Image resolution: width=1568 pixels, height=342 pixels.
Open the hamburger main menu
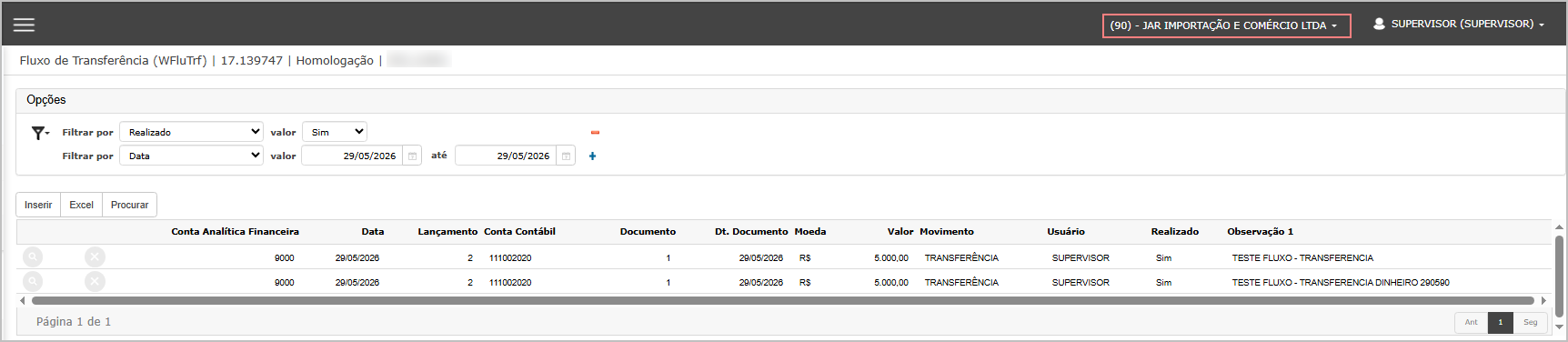[x=24, y=25]
